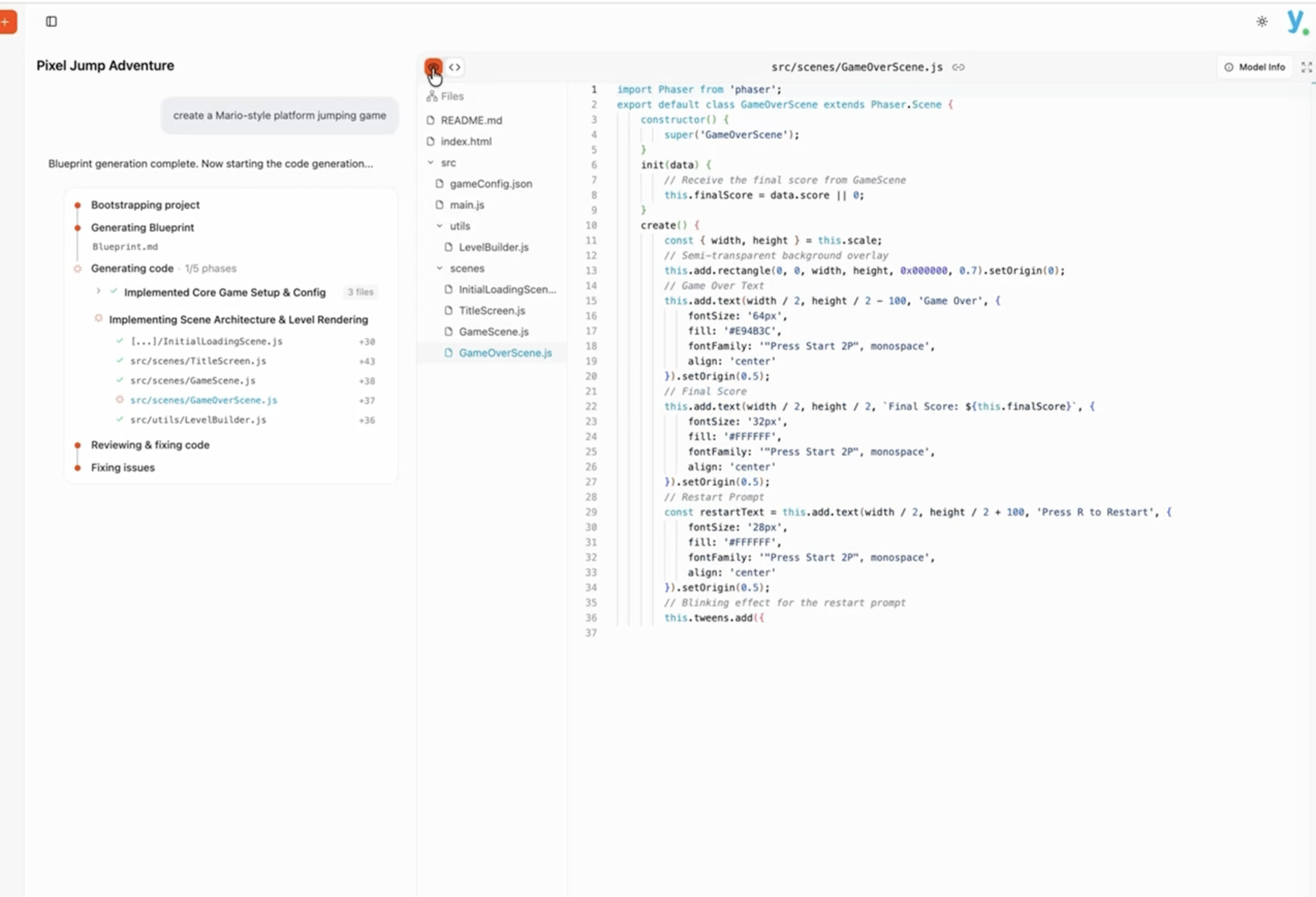The height and width of the screenshot is (897, 1316).
Task: Open src/scenes/GameScene.js in progress list
Action: (x=193, y=381)
